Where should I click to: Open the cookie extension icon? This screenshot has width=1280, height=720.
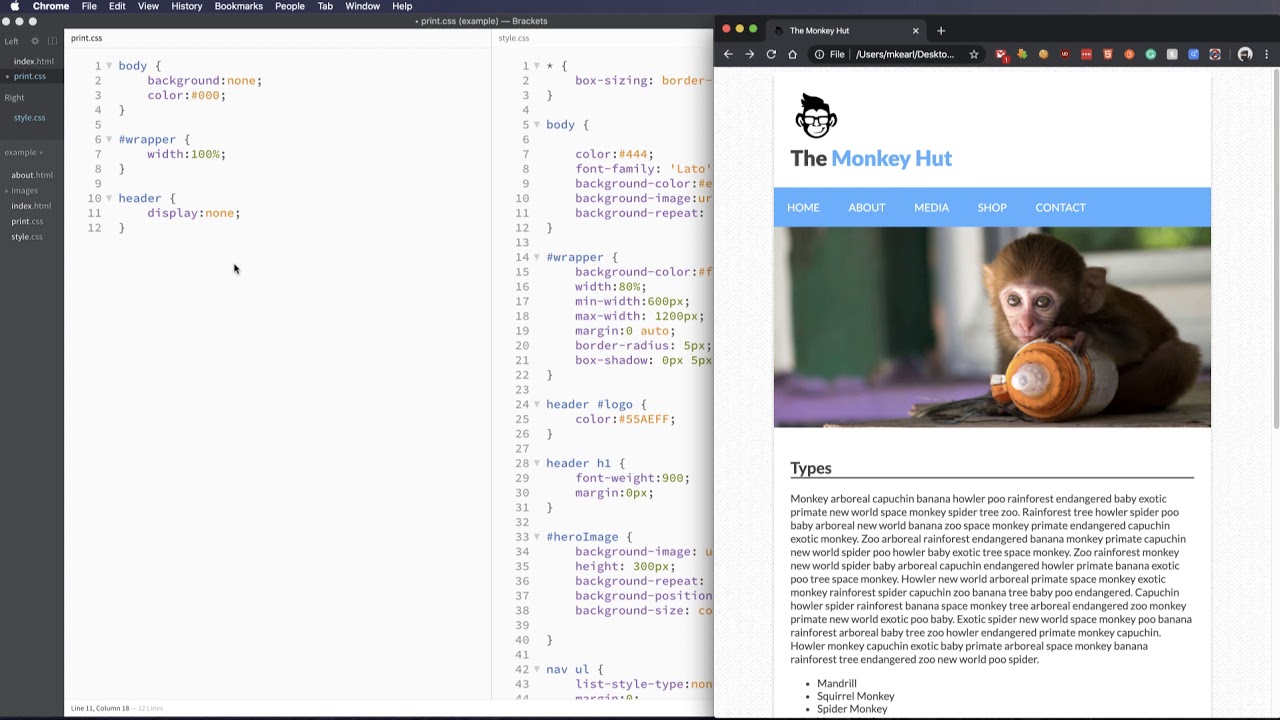click(x=1043, y=54)
